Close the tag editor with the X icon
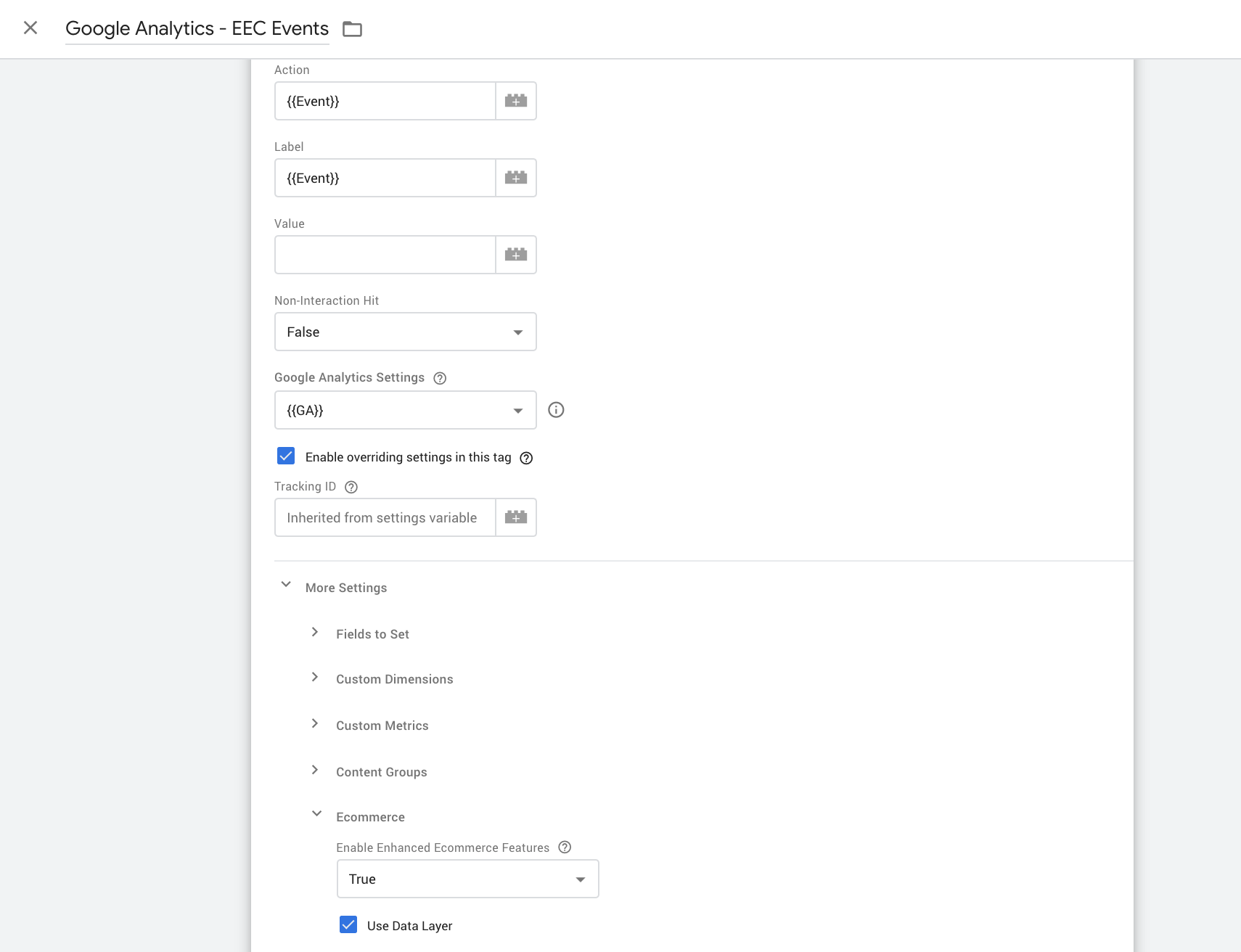The image size is (1241, 952). pos(30,28)
